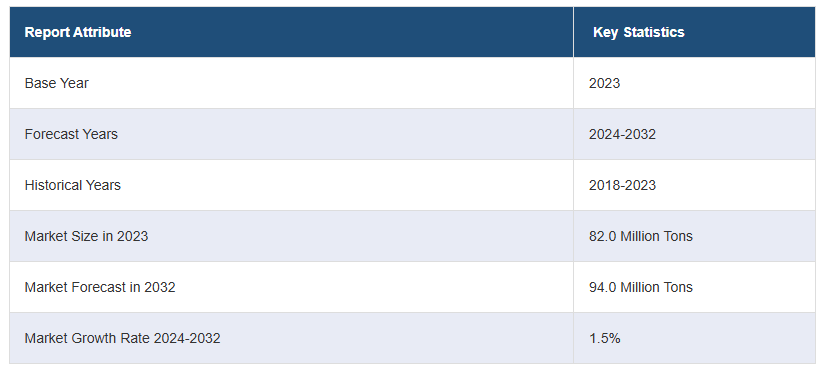Click the 2023 base year value
822x378 pixels.
604,83
